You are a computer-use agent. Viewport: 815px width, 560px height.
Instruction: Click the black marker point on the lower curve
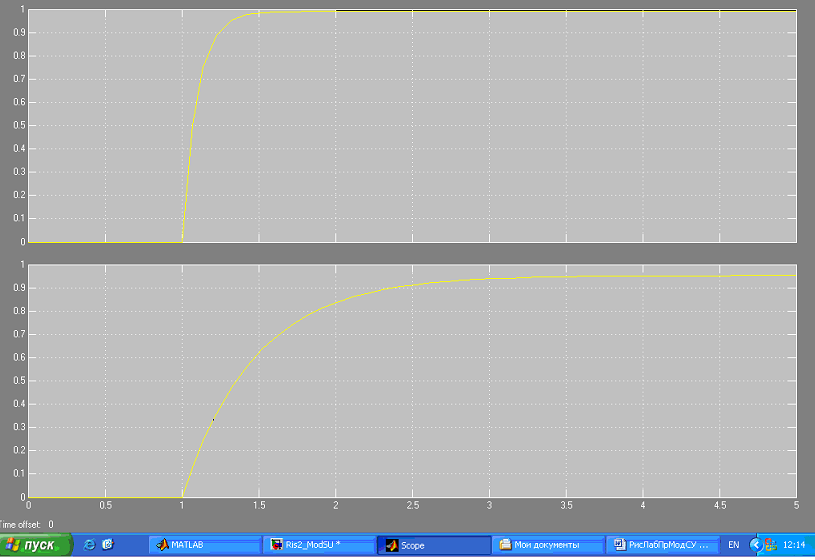pos(213,420)
